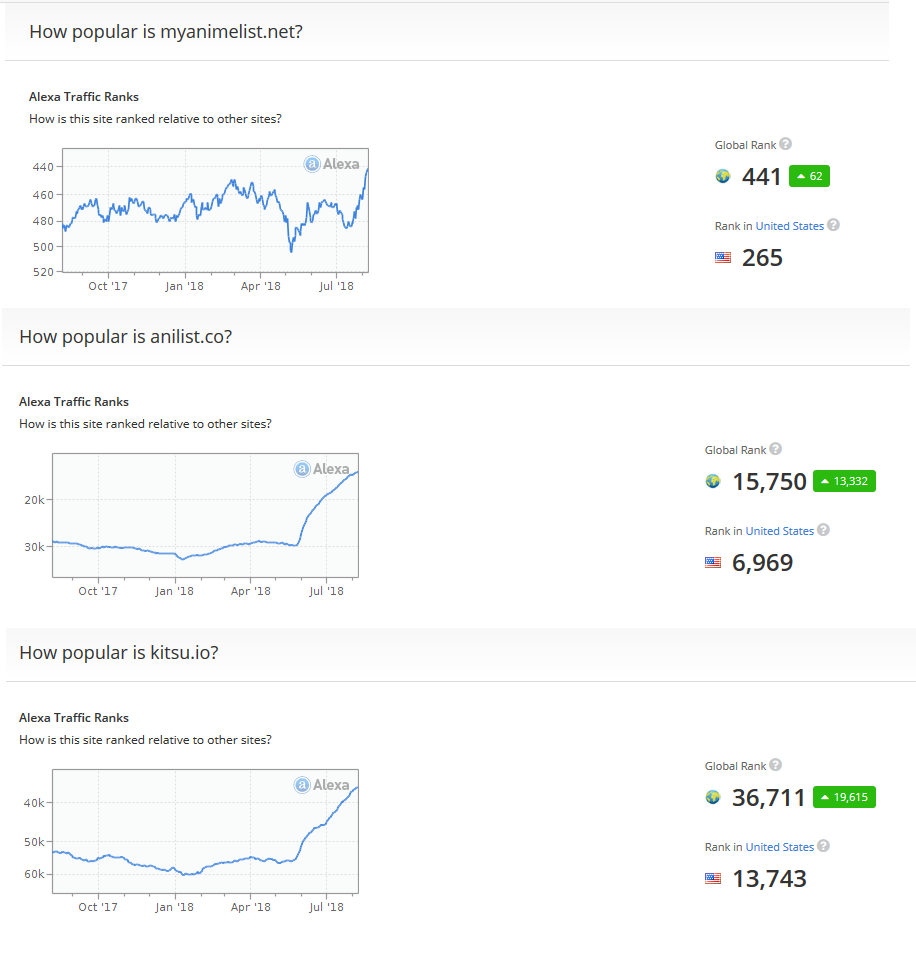Open United States link under kitsu rank
Screen dimensions: 916x960
(x=779, y=847)
